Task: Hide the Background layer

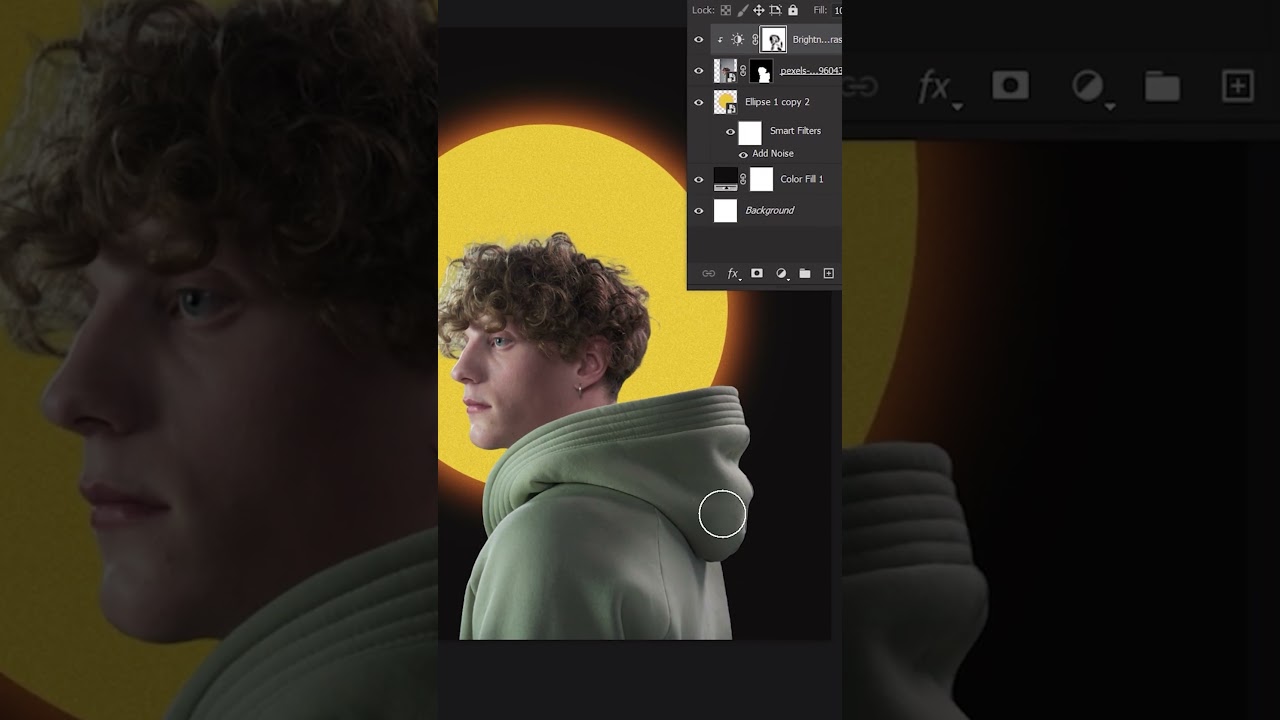Action: click(699, 211)
